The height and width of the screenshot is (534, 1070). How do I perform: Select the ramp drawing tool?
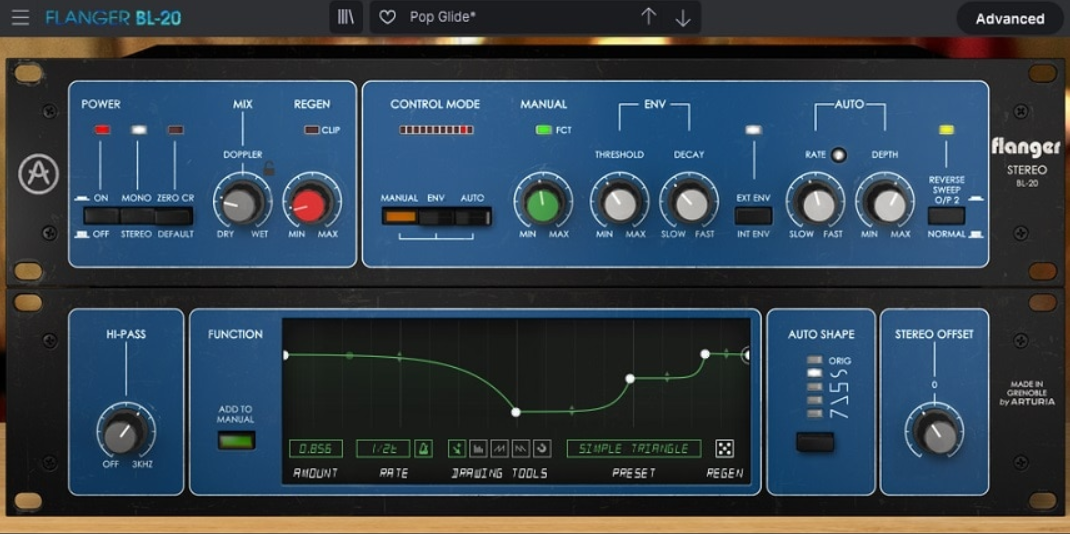[x=500, y=449]
